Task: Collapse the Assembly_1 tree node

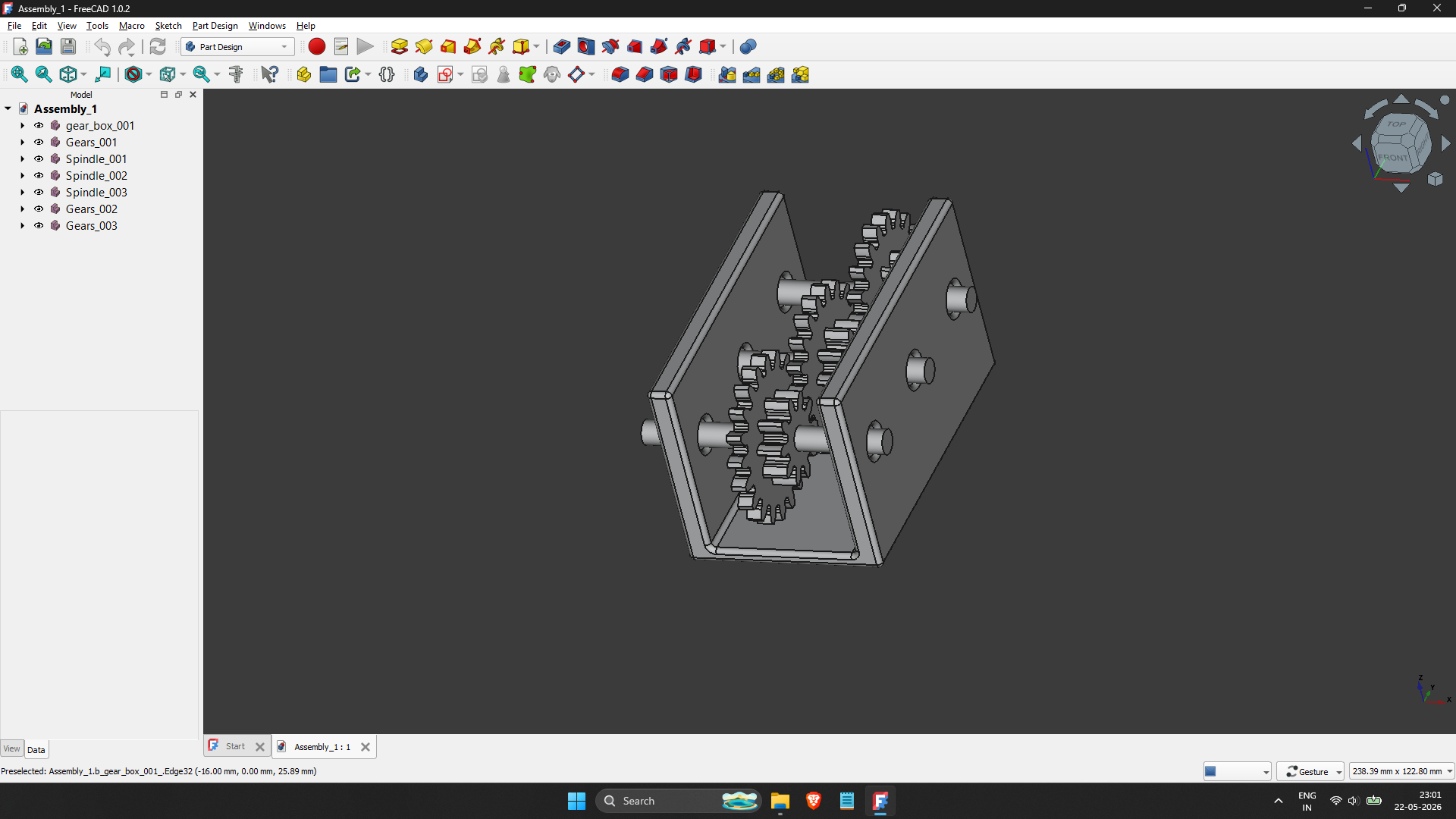Action: pyautogui.click(x=8, y=109)
